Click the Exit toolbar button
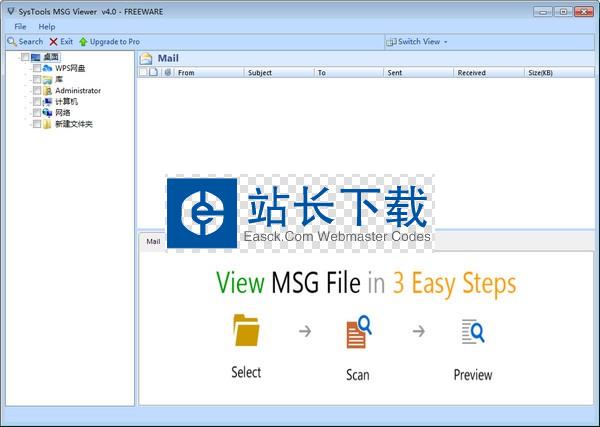 click(61, 42)
